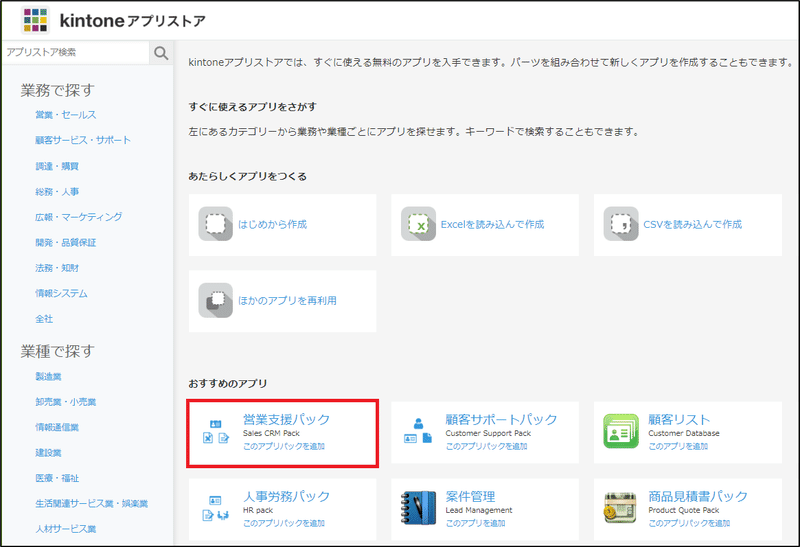Open the 広報・マーケティング category
Image resolution: width=800 pixels, height=547 pixels.
pyautogui.click(x=79, y=217)
